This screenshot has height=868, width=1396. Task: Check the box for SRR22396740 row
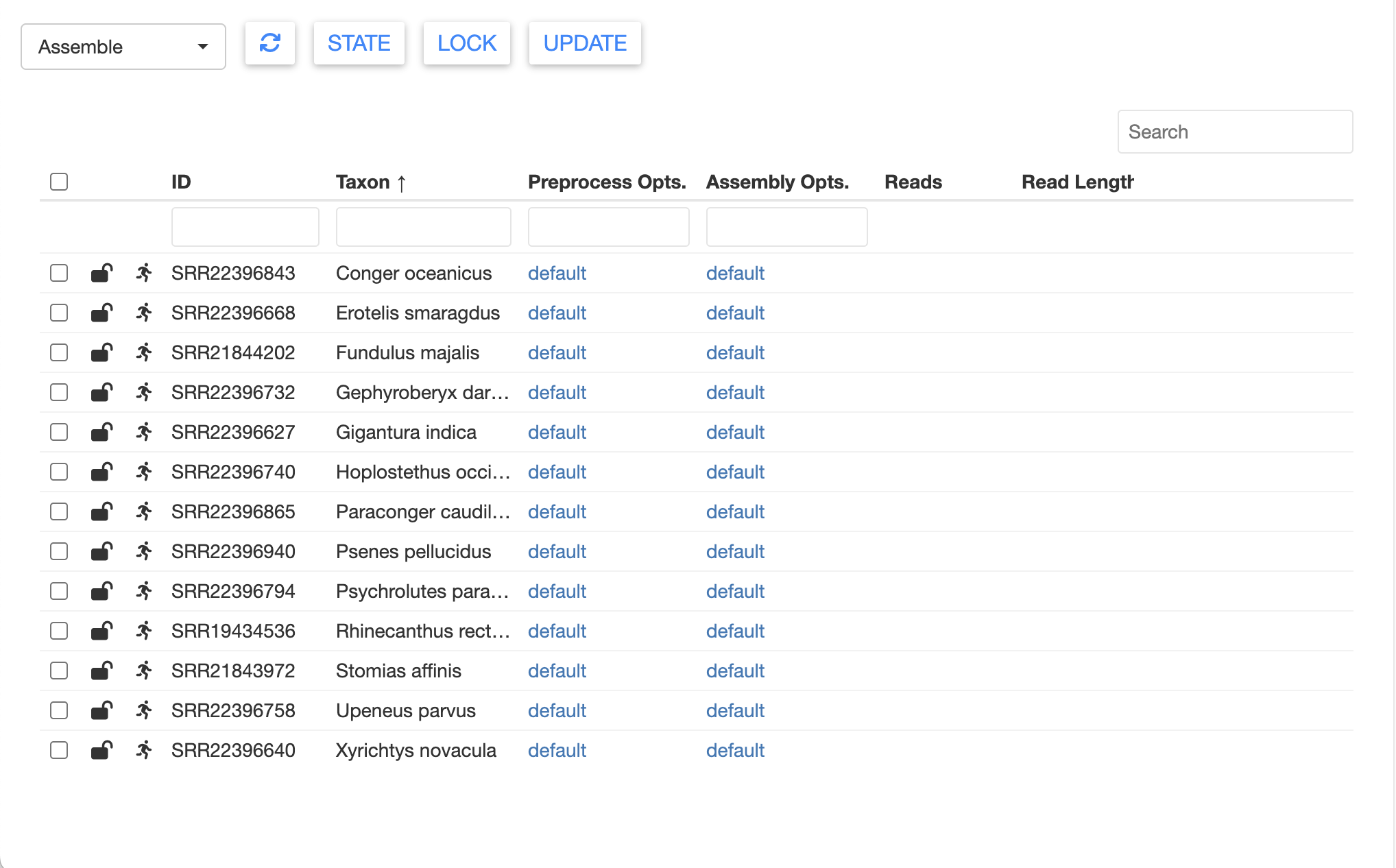59,472
